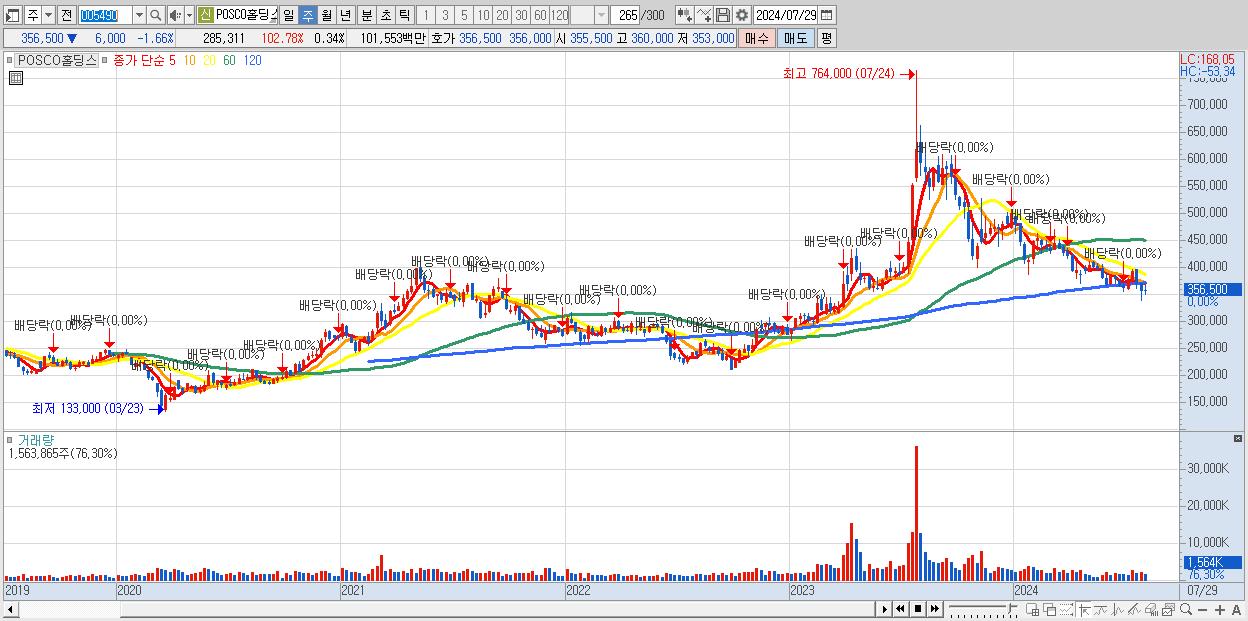Viewport: 1248px width, 621px height.
Task: Open chart settings gear icon
Action: (x=742, y=15)
